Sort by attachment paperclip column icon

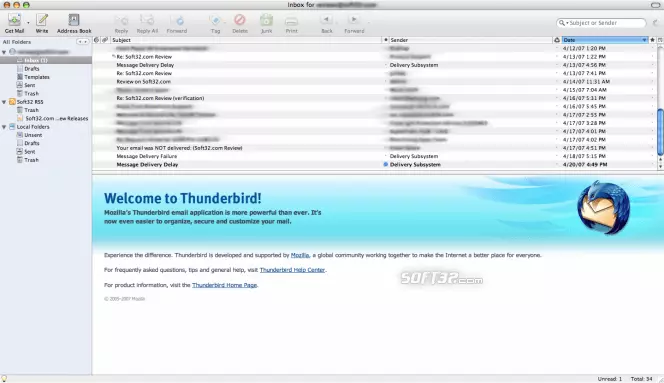(105, 40)
